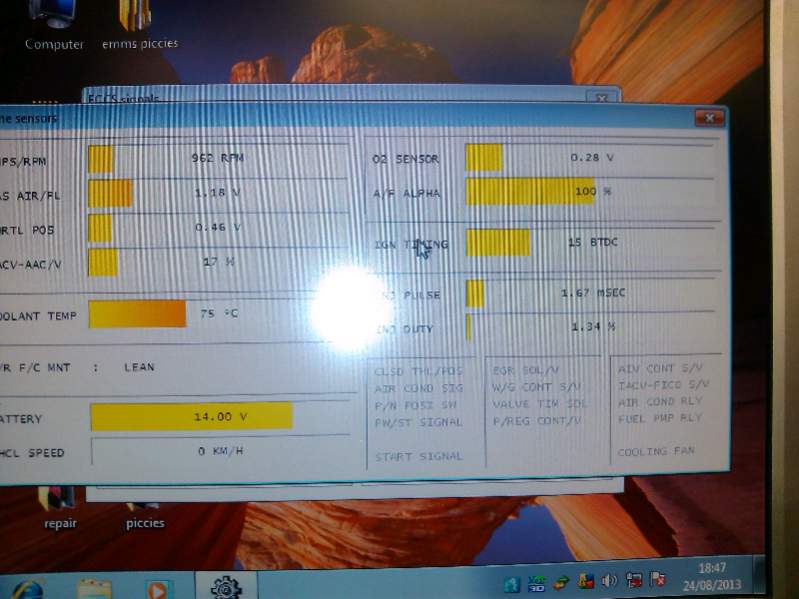
Task: Click the O2 SENSOR 0.28 V bar
Action: pos(484,158)
